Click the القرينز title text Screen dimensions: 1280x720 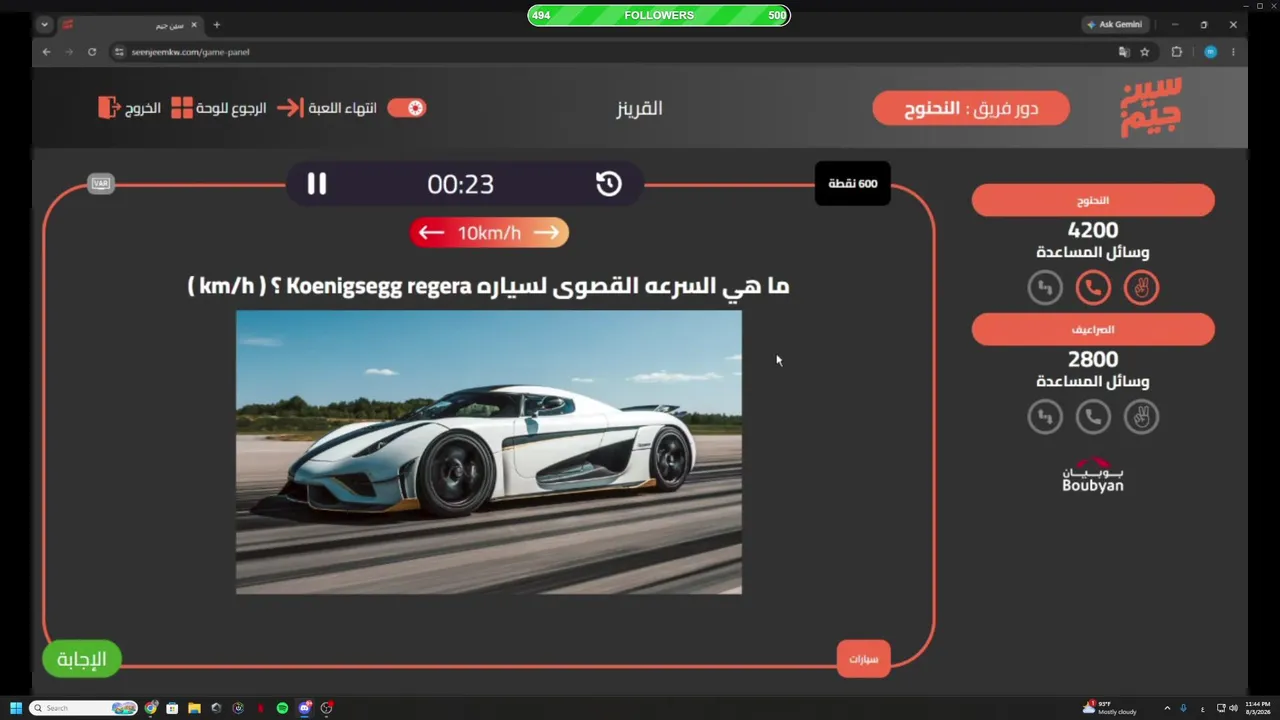[639, 108]
